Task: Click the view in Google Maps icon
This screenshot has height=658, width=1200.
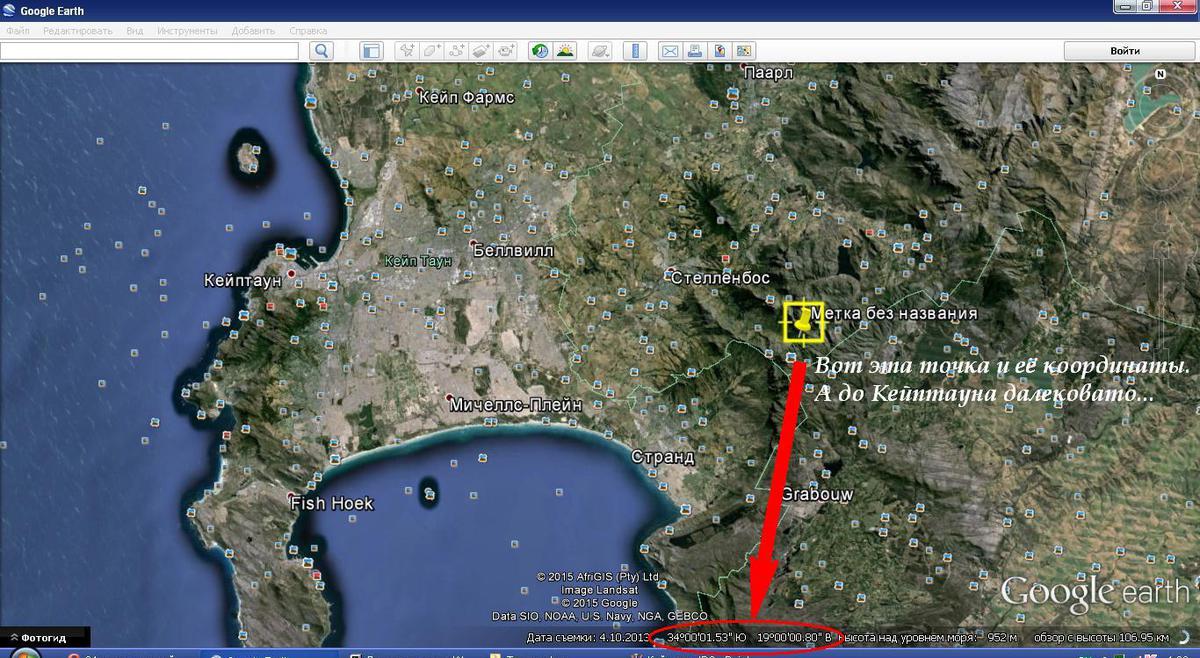Action: [743, 50]
